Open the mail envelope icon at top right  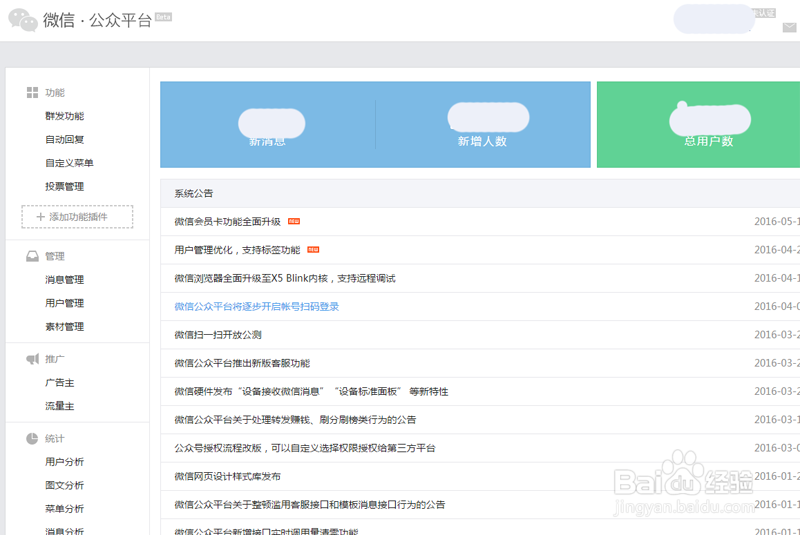click(x=789, y=28)
